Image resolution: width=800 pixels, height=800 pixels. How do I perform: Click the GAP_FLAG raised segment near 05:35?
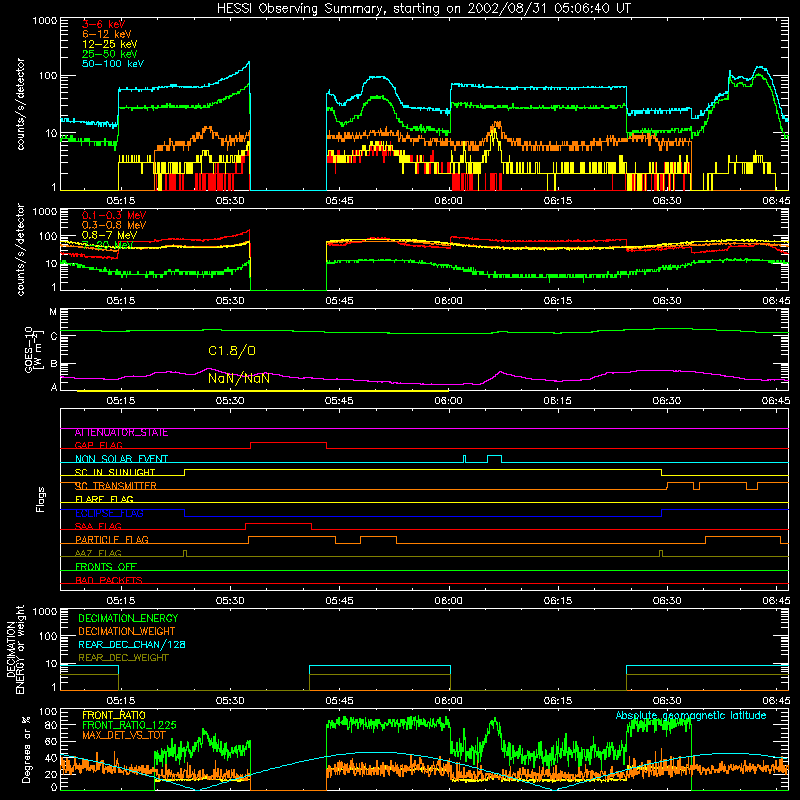288,443
